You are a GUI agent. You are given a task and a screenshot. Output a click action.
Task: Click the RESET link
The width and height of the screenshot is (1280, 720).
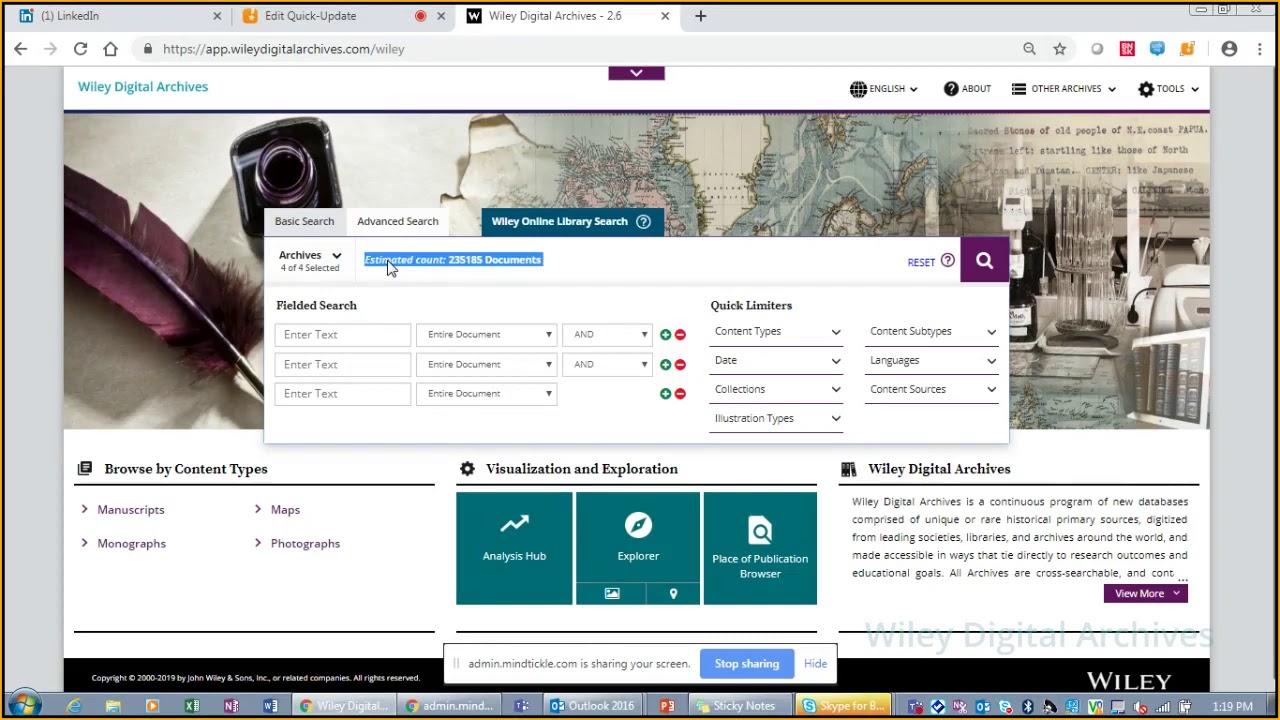point(921,263)
